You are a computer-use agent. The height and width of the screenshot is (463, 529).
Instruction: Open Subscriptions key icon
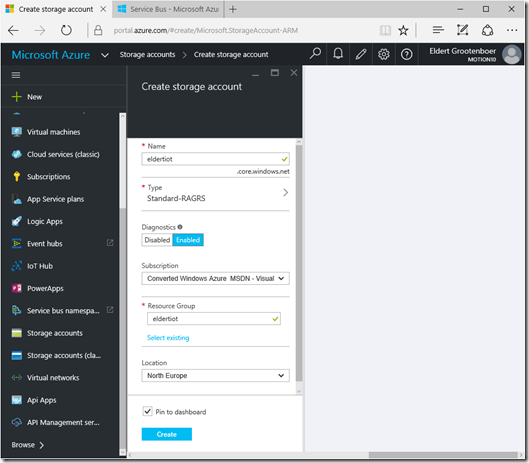pos(17,176)
